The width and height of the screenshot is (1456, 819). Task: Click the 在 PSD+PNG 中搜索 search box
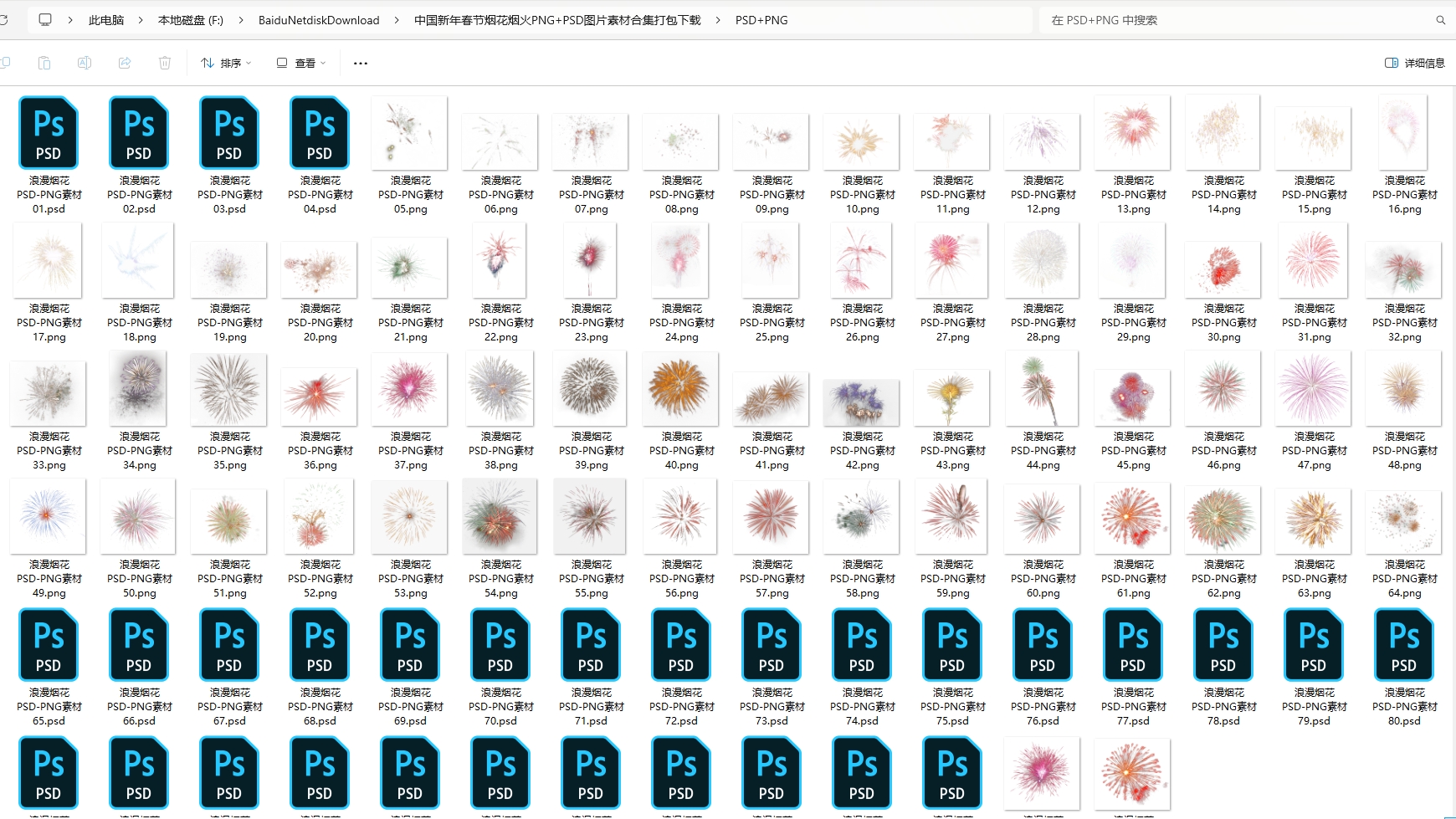click(x=1238, y=20)
